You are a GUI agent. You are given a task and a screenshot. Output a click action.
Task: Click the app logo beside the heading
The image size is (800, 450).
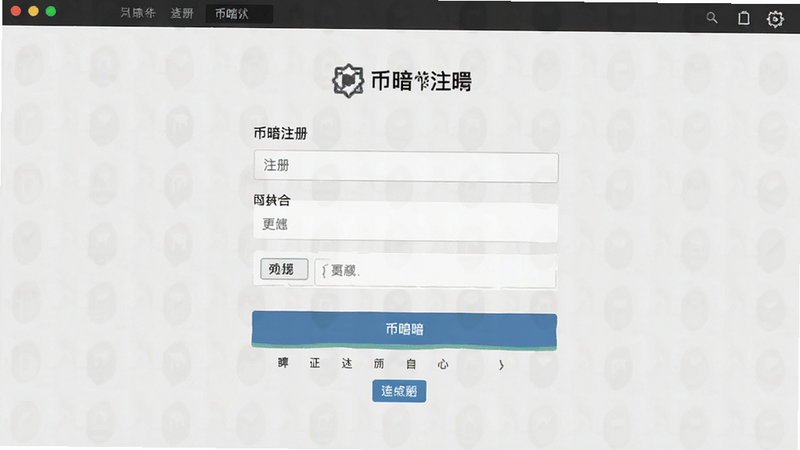pyautogui.click(x=348, y=81)
